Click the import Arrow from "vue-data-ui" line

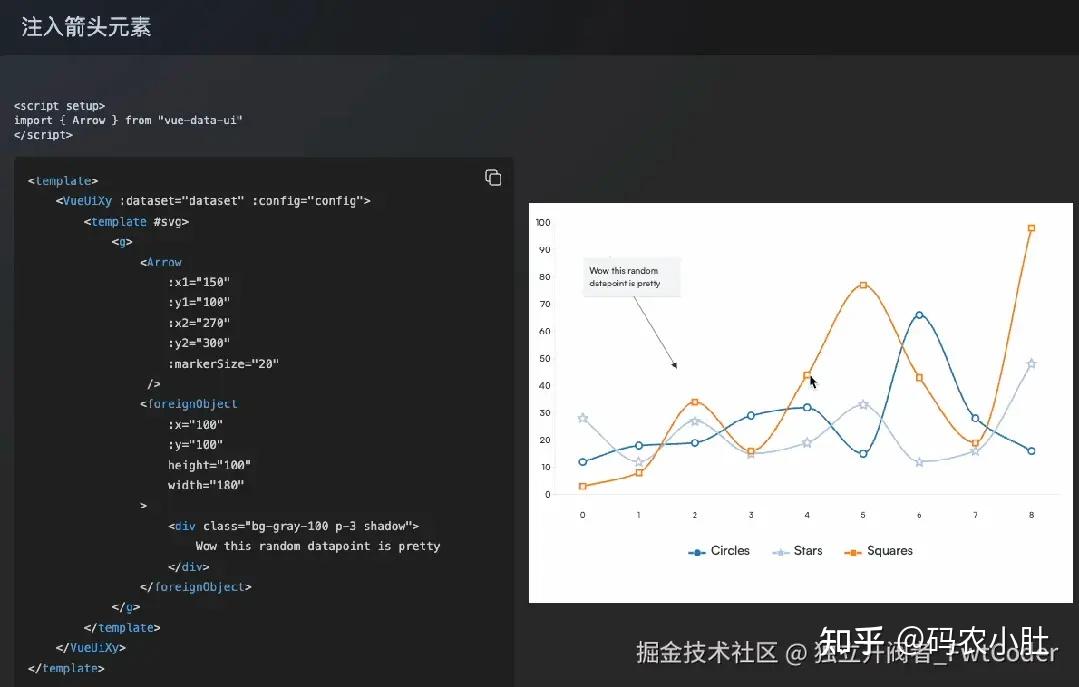[x=128, y=120]
